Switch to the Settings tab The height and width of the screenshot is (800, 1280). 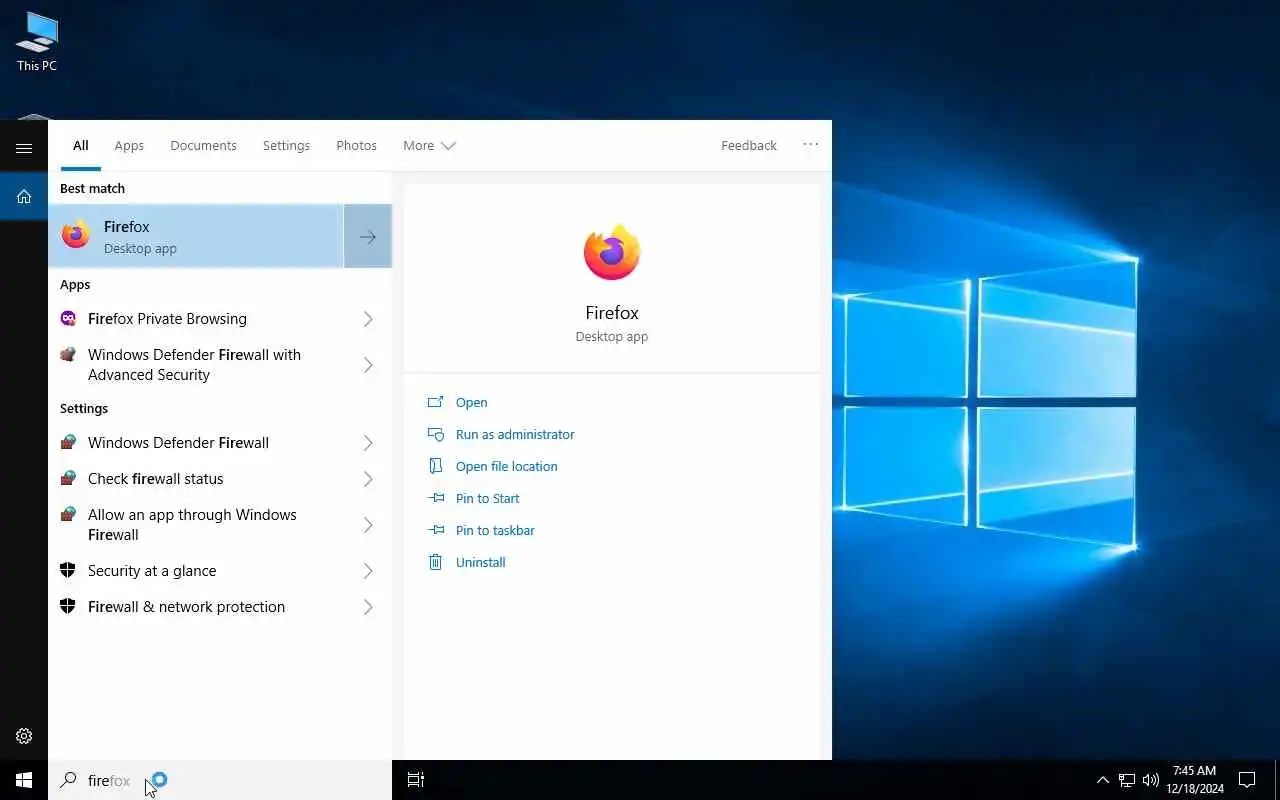pos(286,146)
